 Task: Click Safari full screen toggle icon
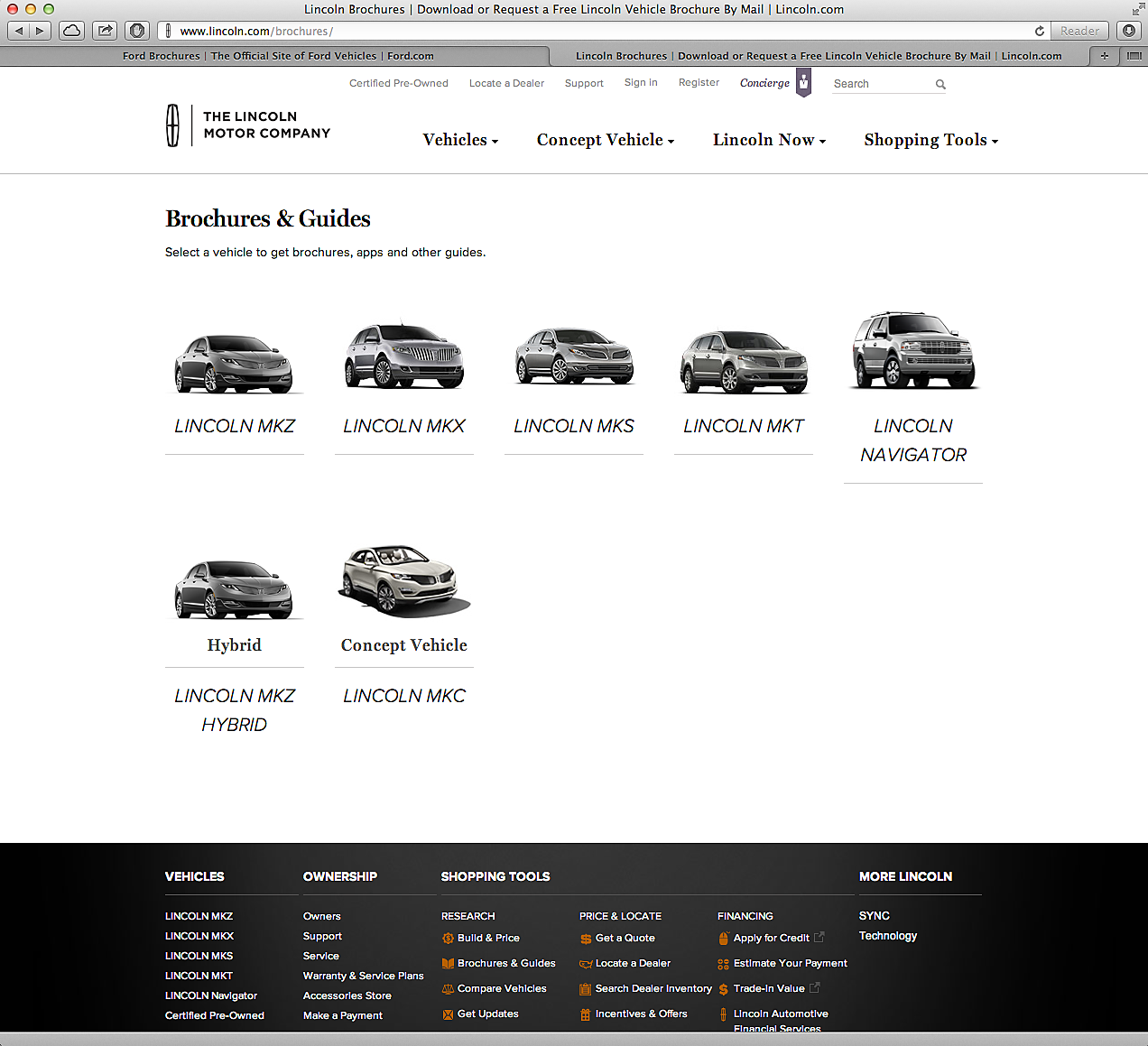point(1137,9)
